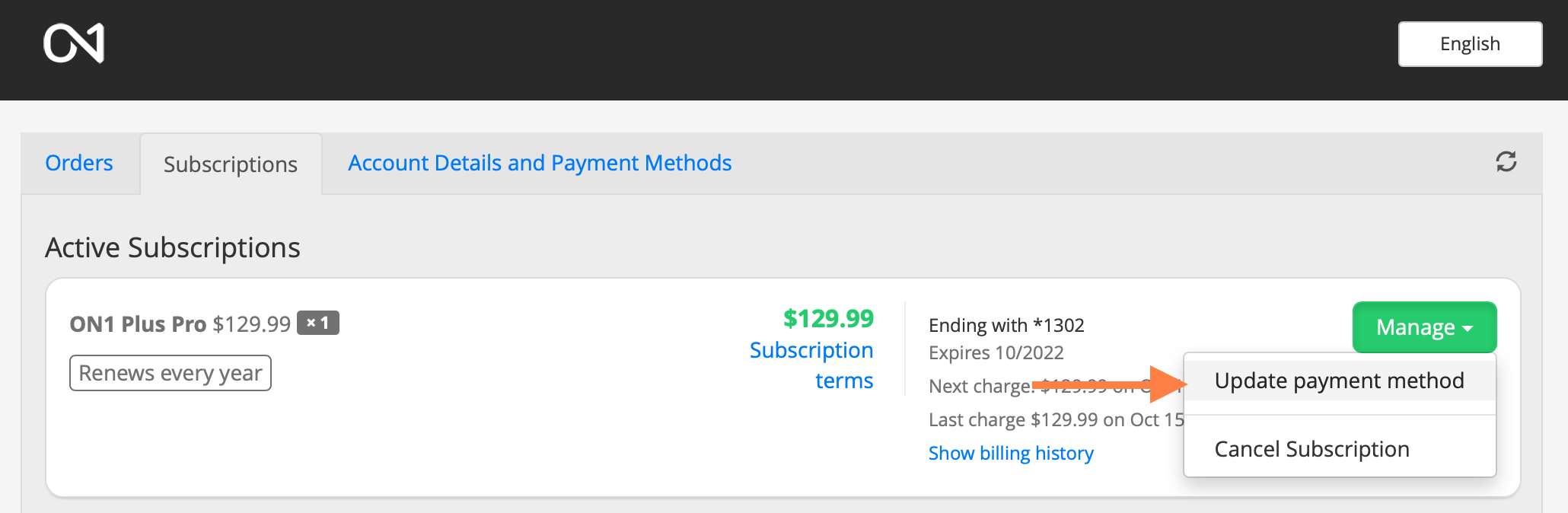Click the green $129.99 total price
Viewport: 1568px width, 513px height.
[x=828, y=318]
